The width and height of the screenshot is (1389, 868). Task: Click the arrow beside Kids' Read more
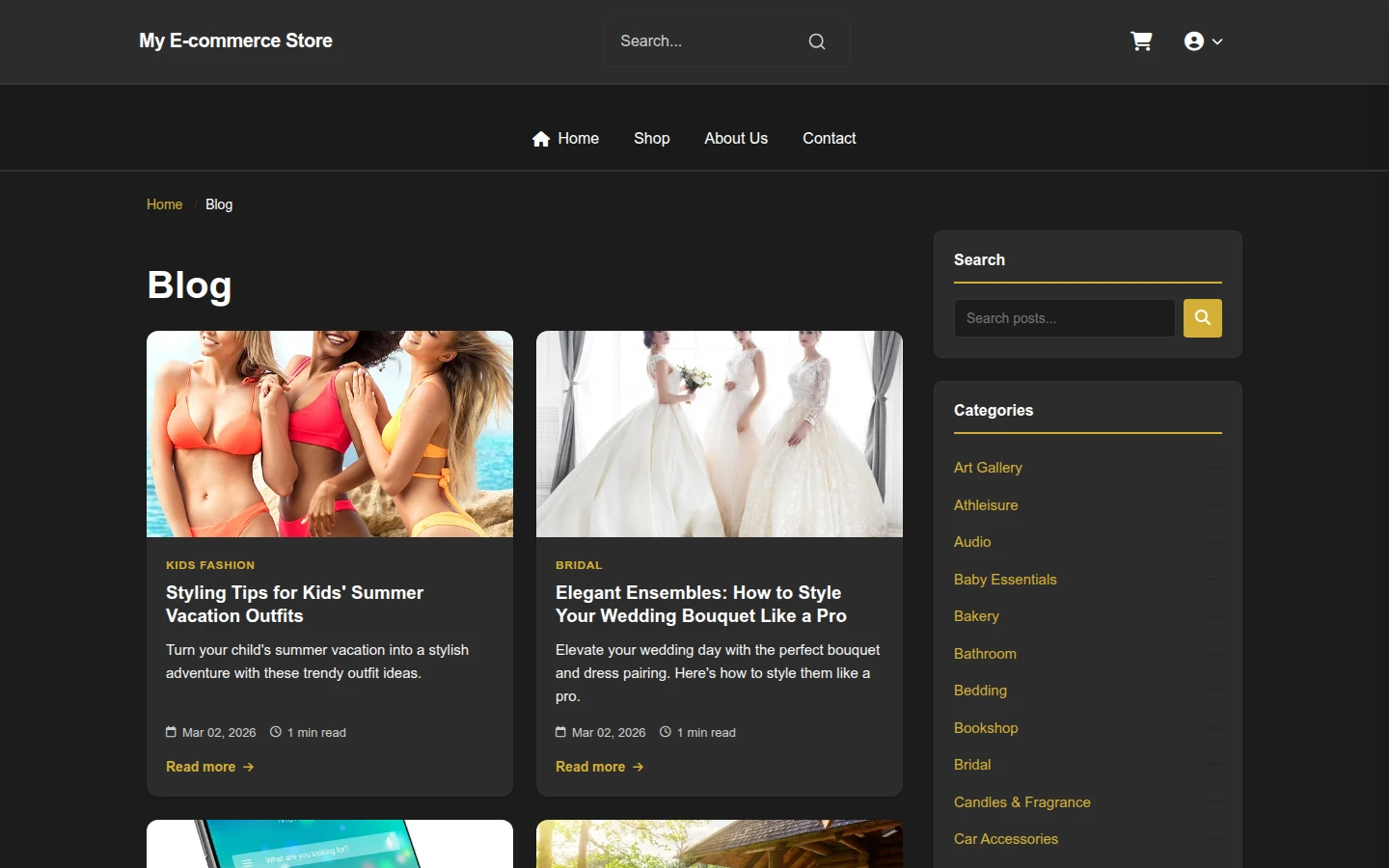click(248, 767)
